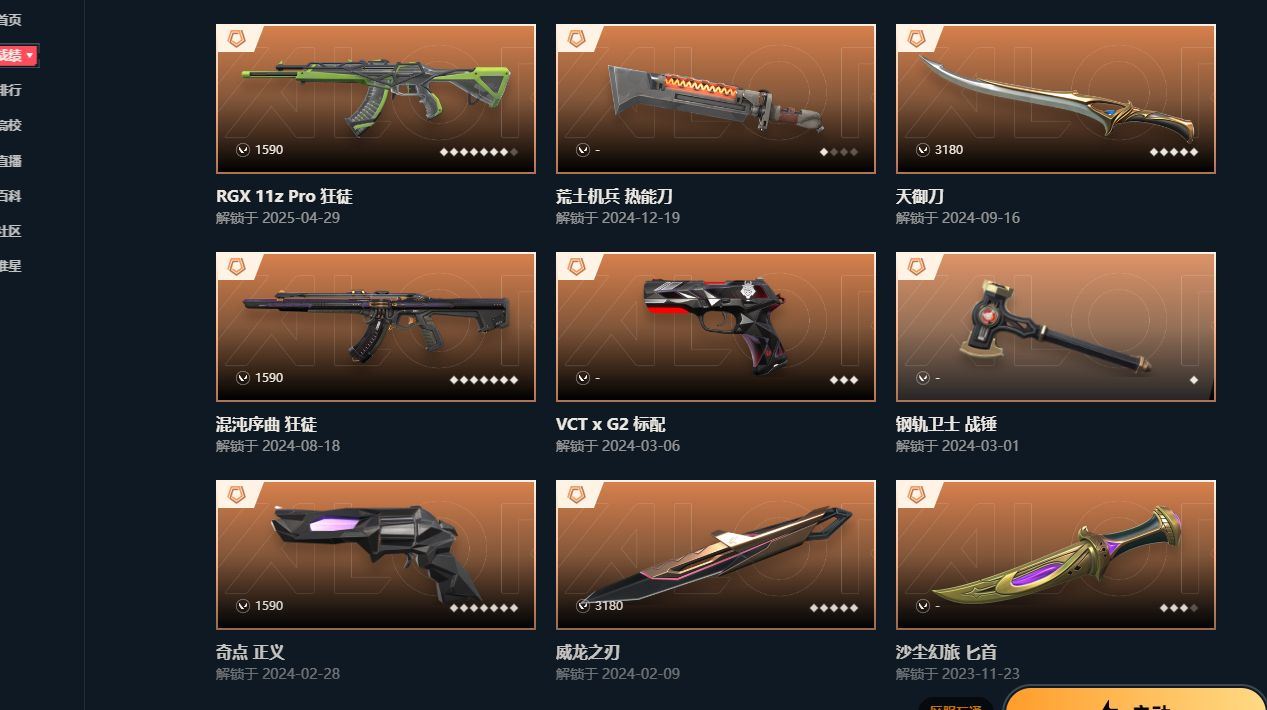Go to 排行 in the sidebar
Image resolution: width=1267 pixels, height=710 pixels.
coord(10,90)
